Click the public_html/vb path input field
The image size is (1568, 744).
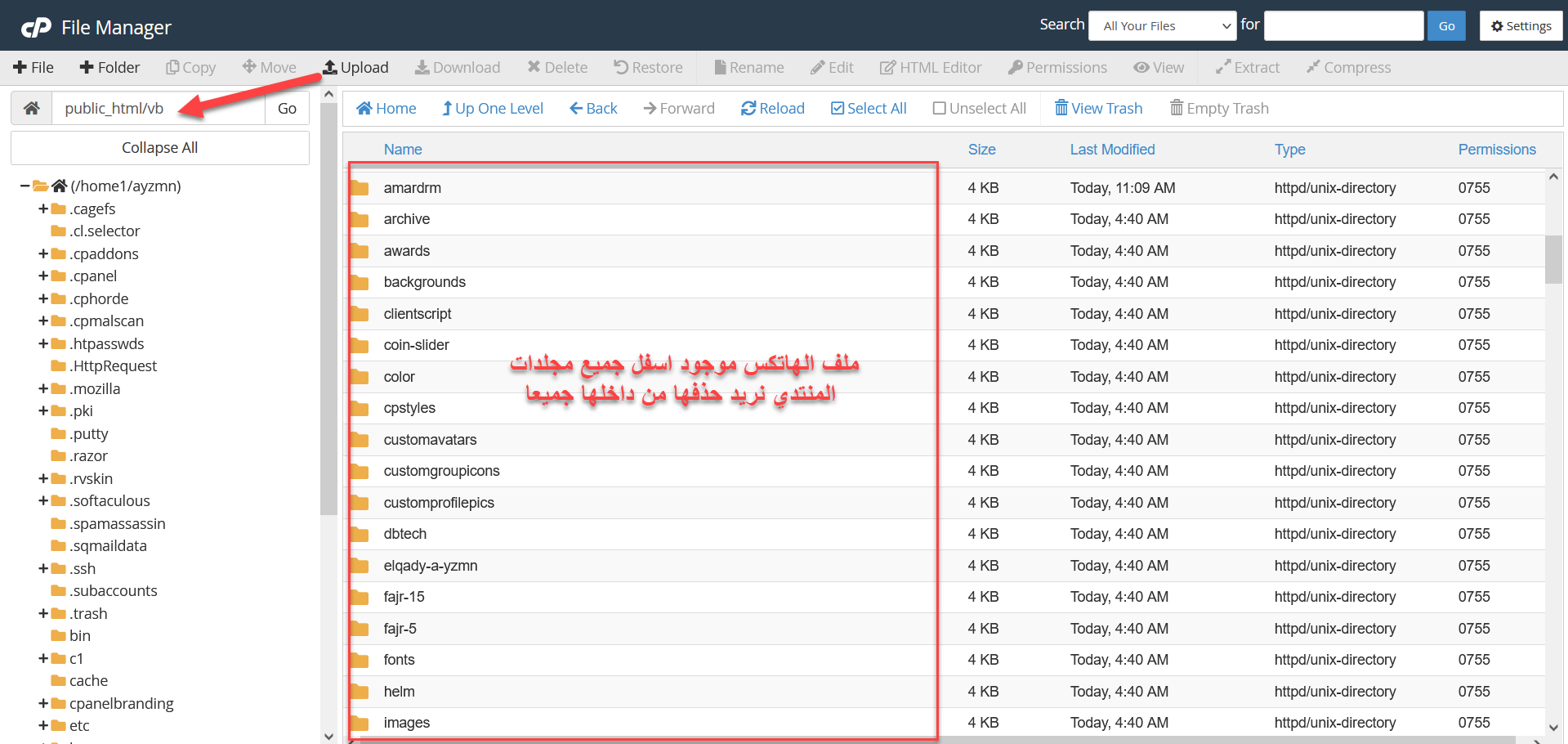click(159, 109)
